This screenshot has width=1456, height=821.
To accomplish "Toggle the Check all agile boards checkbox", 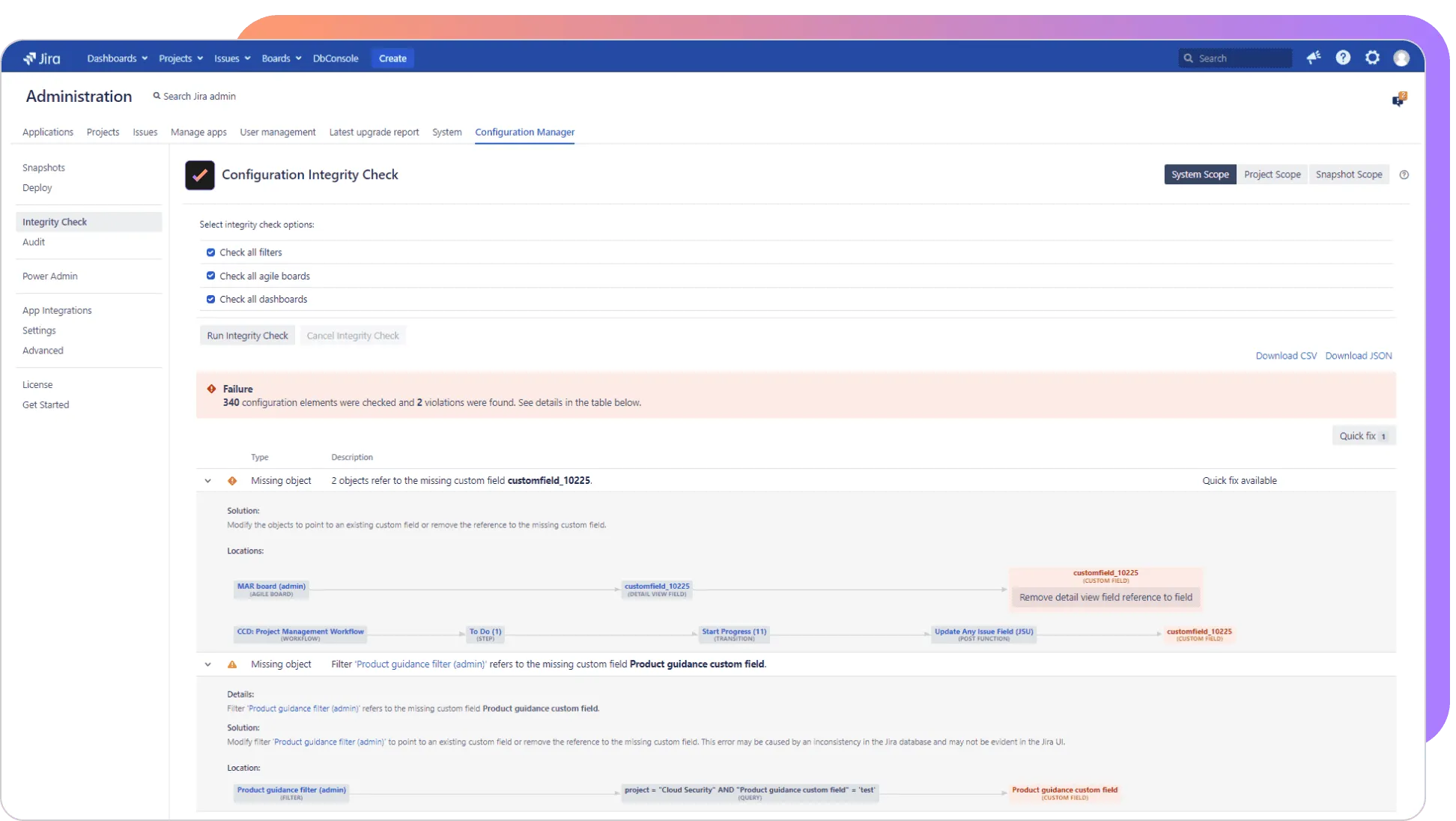I will coord(210,276).
